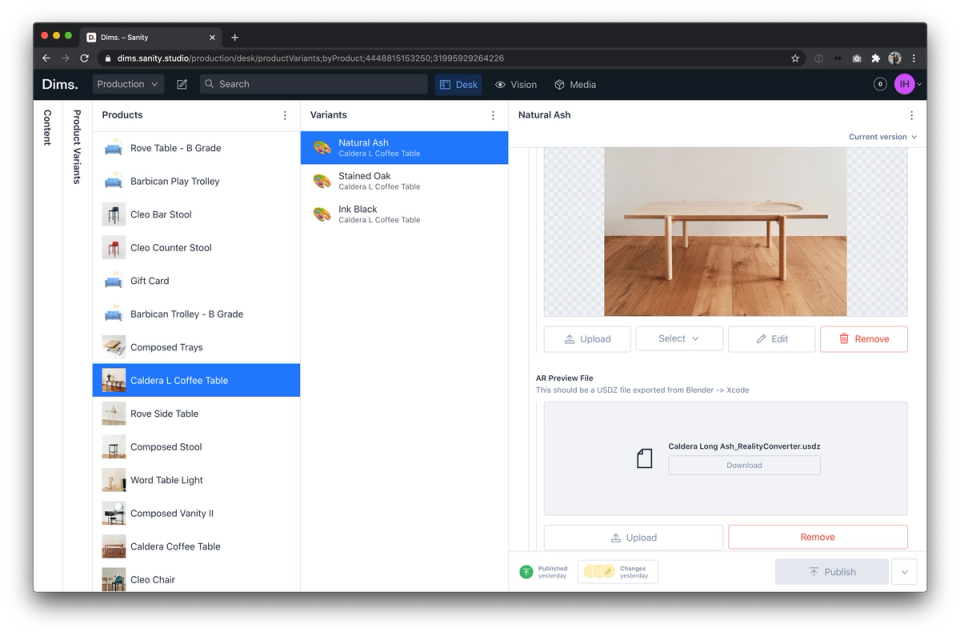Screen dimensions: 960x636
Task: Open Cleo Chair product
Action: 196,578
